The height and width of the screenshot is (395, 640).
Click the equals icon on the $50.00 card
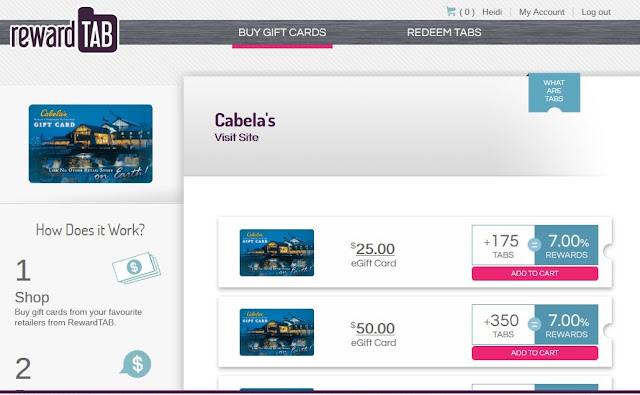[534, 324]
